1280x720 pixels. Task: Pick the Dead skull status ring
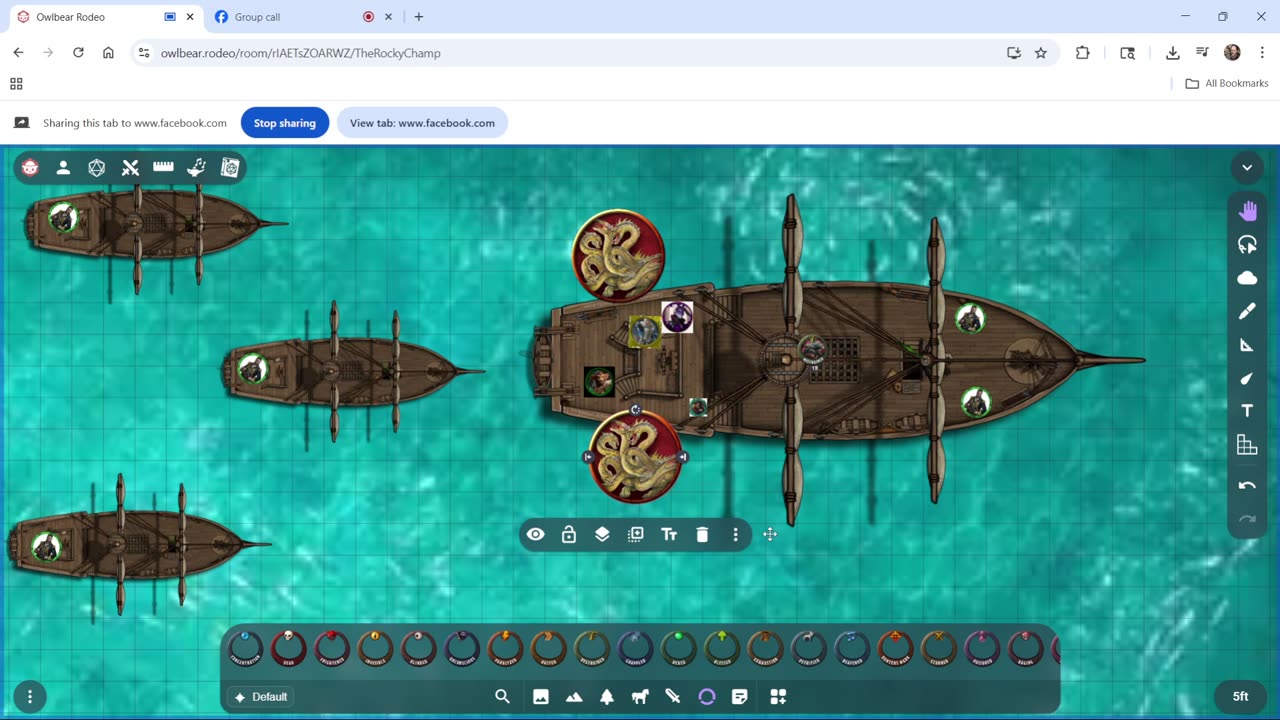pyautogui.click(x=289, y=649)
